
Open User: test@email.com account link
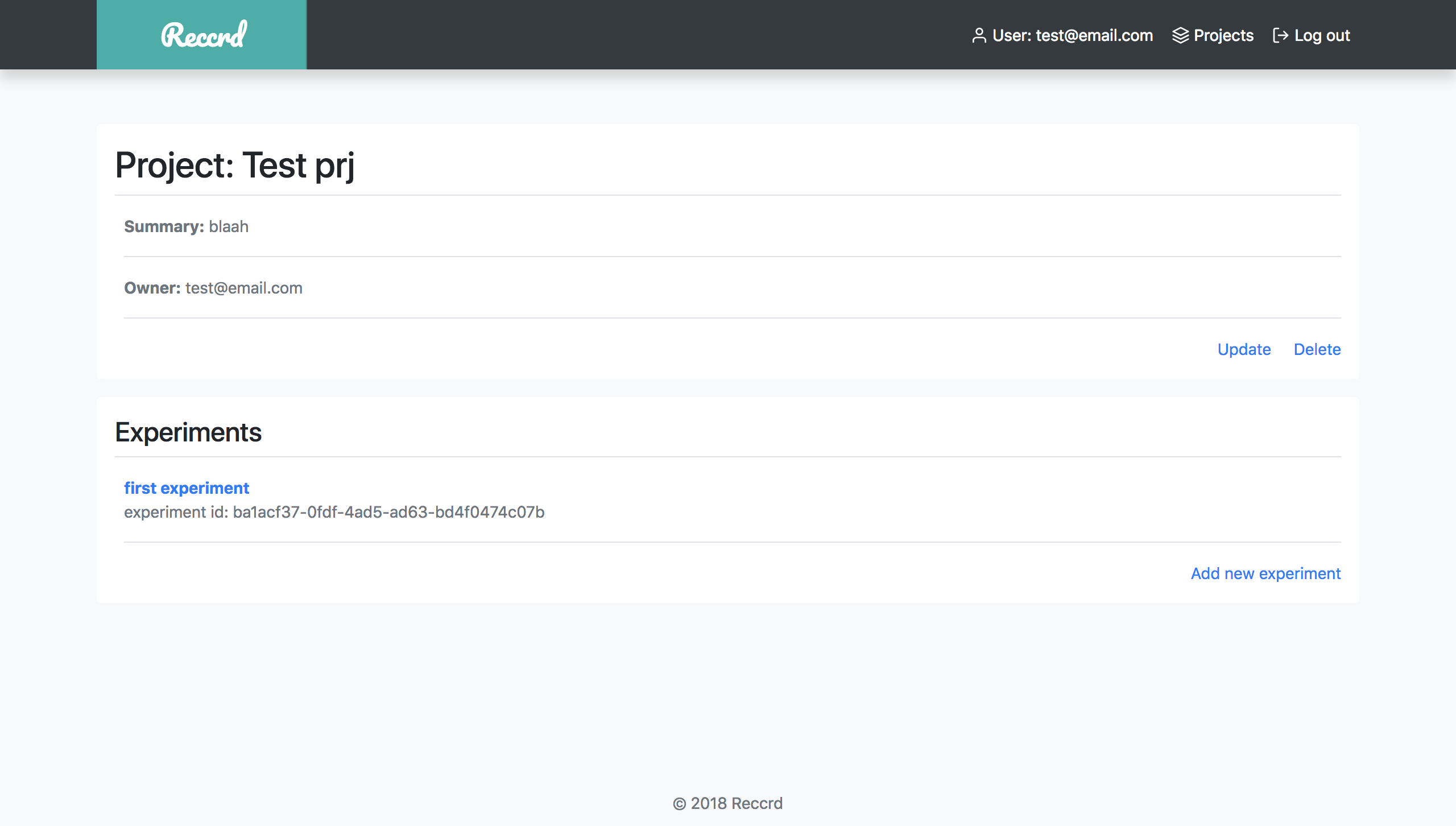1072,35
